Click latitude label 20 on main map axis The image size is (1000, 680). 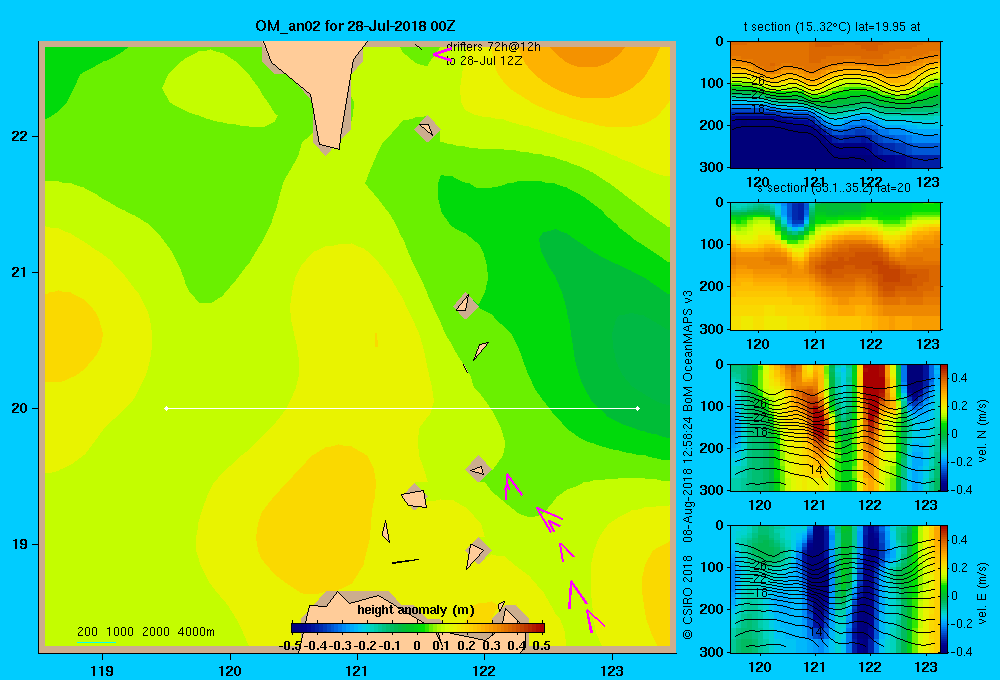click(20, 408)
